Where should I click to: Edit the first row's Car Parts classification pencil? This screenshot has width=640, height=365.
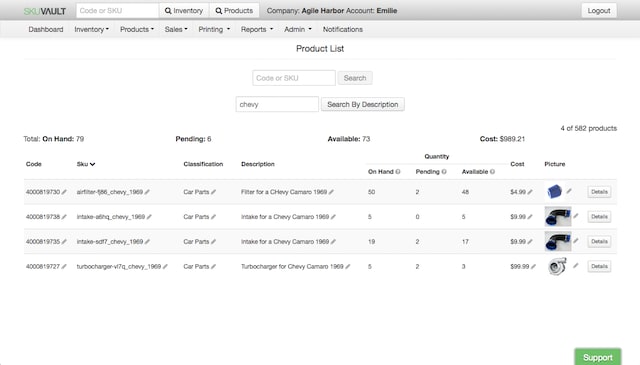click(x=213, y=192)
